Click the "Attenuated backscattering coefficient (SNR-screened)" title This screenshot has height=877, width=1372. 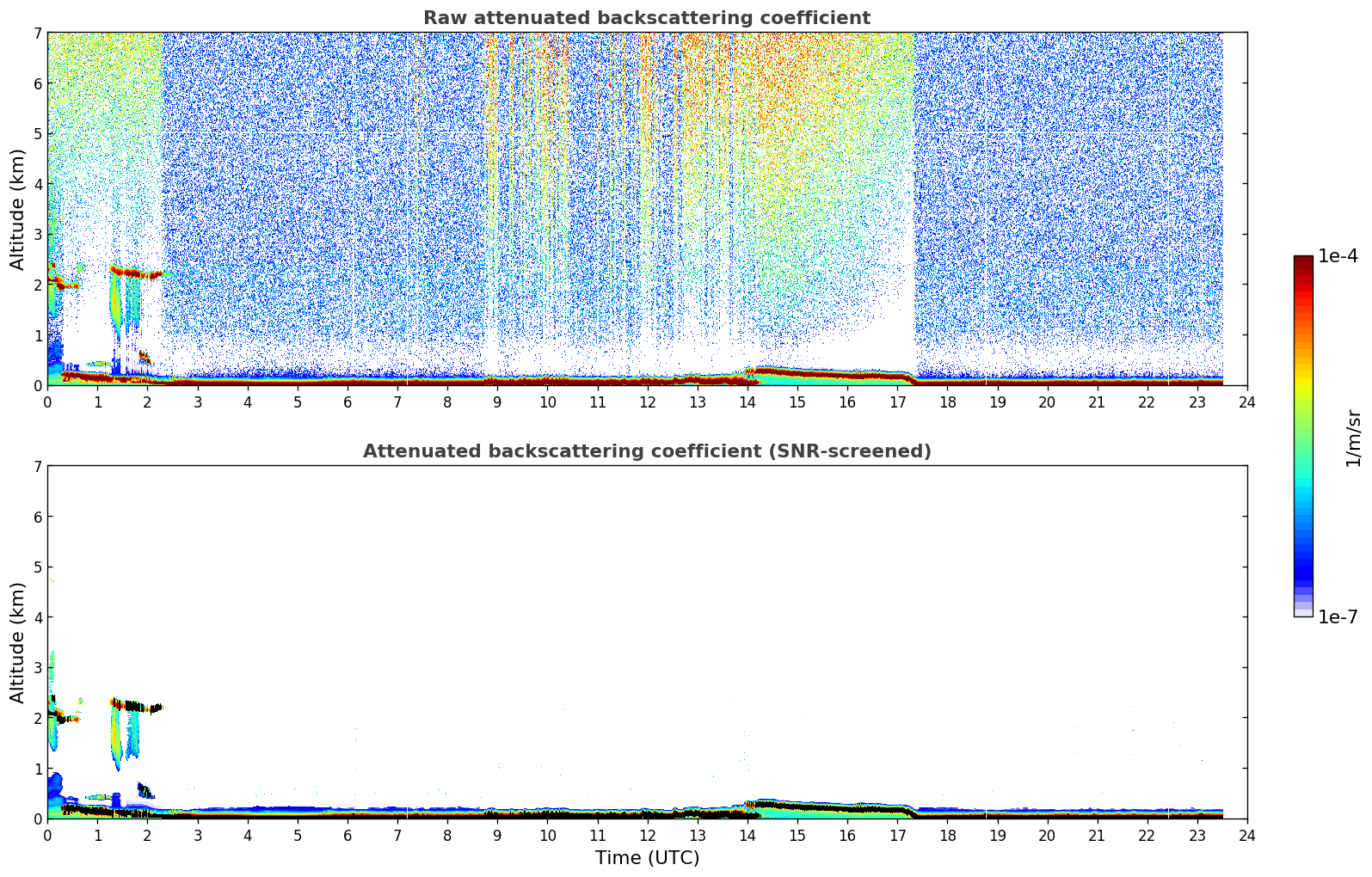646,451
